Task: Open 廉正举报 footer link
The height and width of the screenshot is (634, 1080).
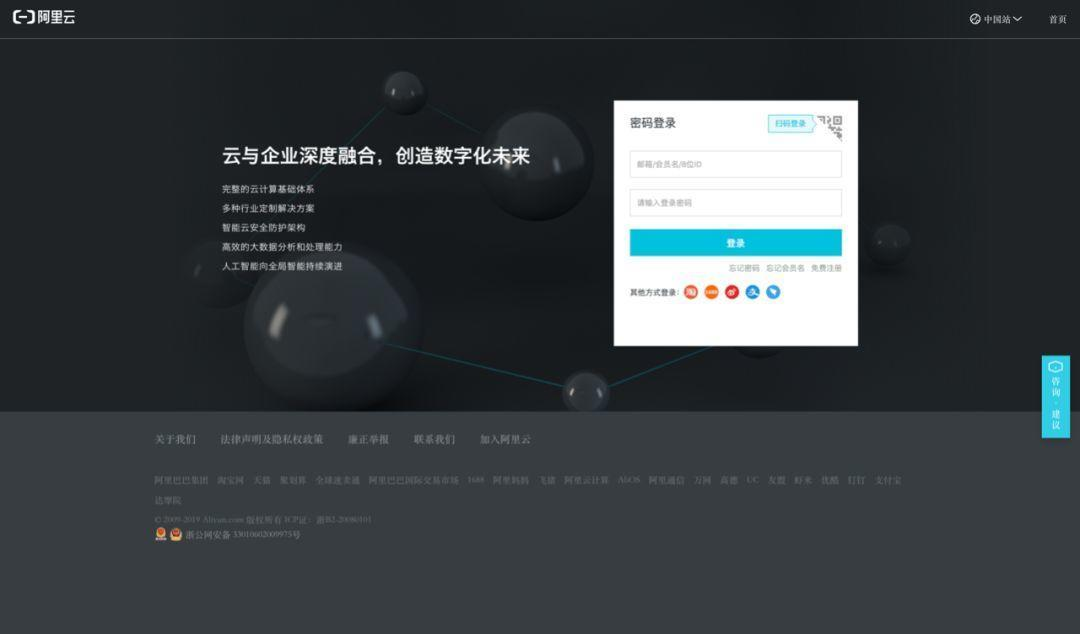Action: click(368, 439)
